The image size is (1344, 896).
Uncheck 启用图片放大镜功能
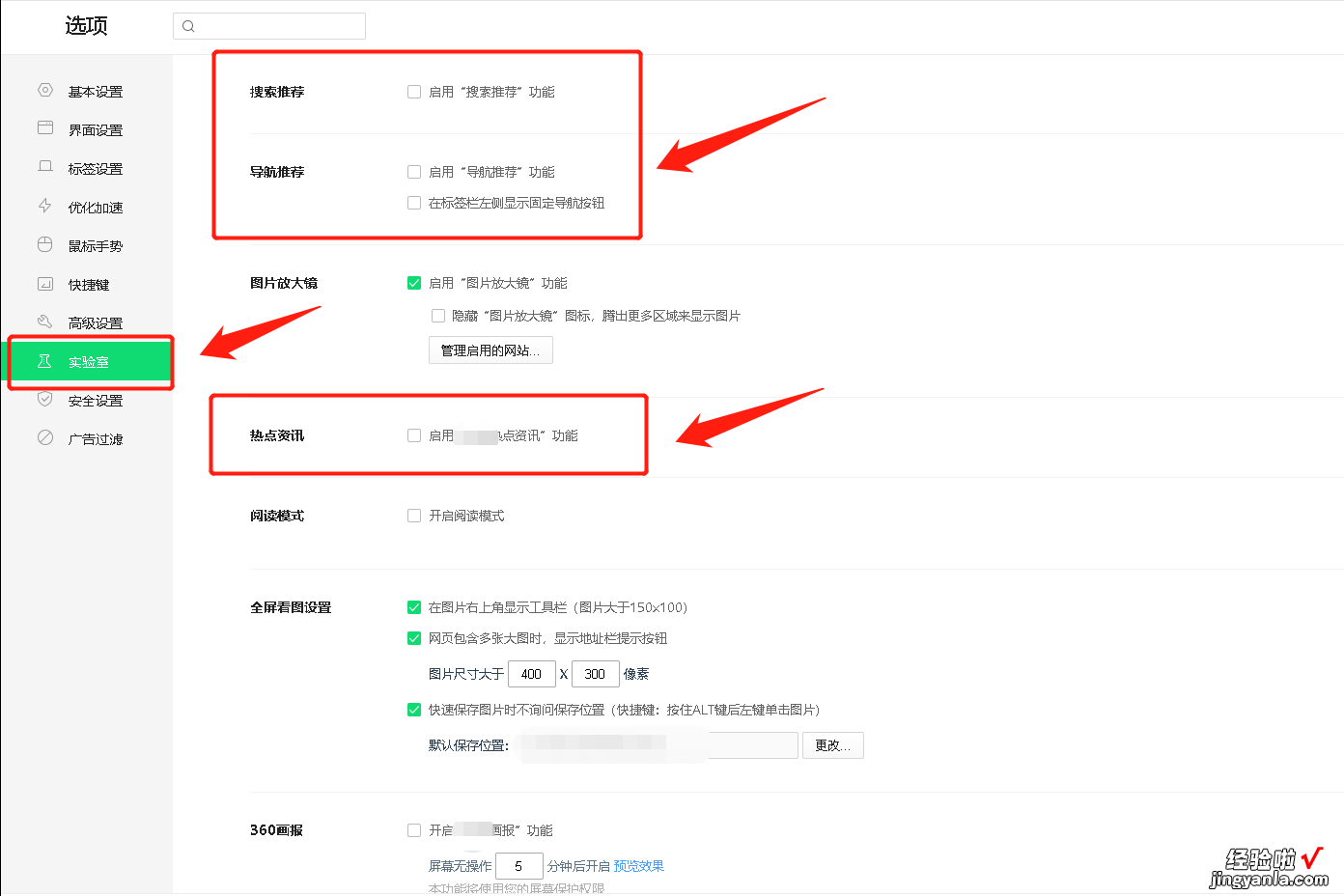(414, 283)
